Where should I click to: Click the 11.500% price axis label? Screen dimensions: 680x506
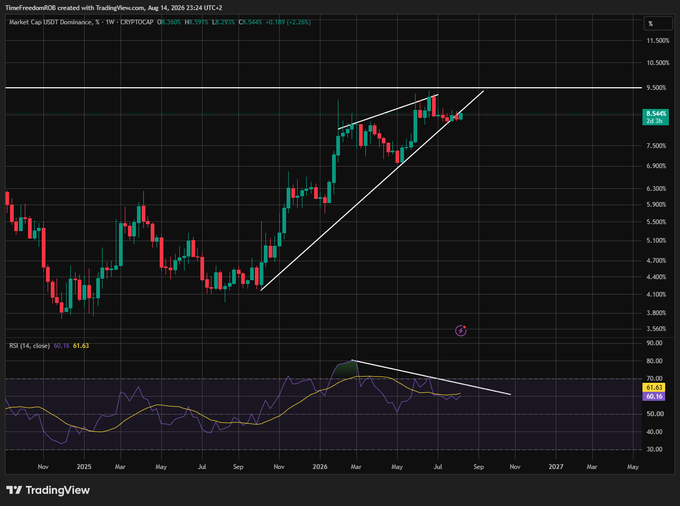click(x=657, y=41)
